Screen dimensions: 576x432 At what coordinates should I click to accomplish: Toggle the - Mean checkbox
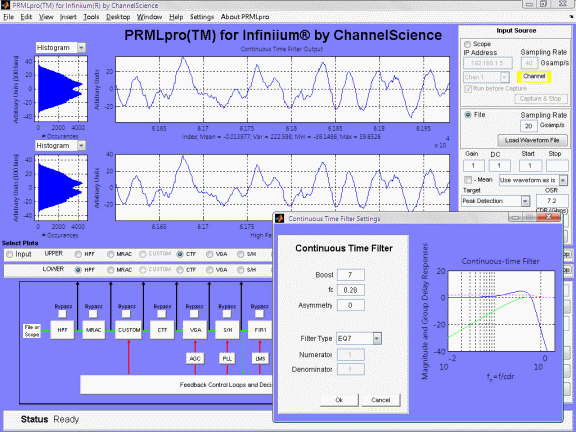[468, 180]
